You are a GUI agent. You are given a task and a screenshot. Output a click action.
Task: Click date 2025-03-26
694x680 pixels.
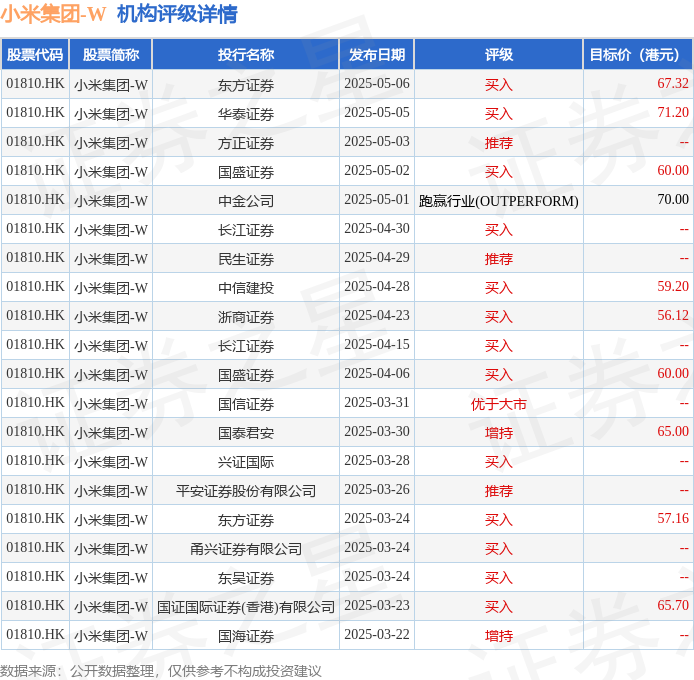[x=377, y=490]
